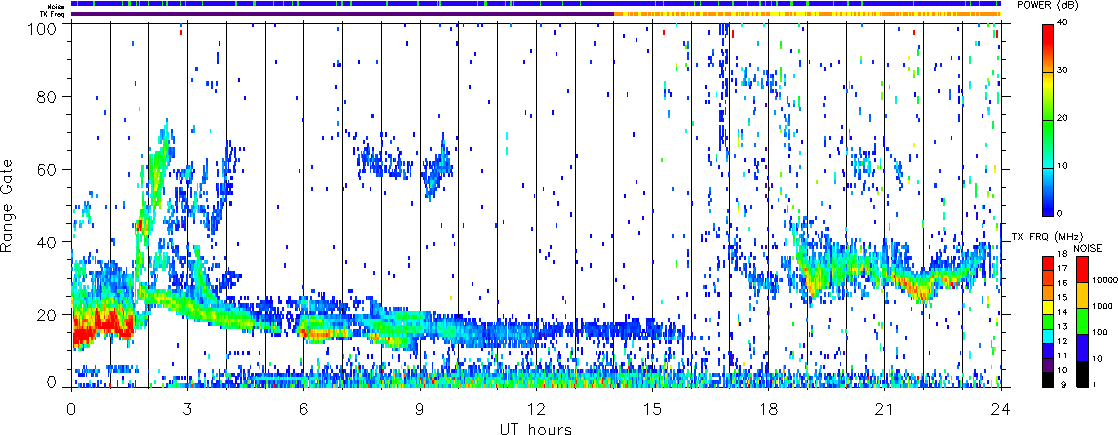1118x435 pixels.
Task: Click the 'TX FRQ (MHz)' legend title
Action: click(x=1048, y=237)
